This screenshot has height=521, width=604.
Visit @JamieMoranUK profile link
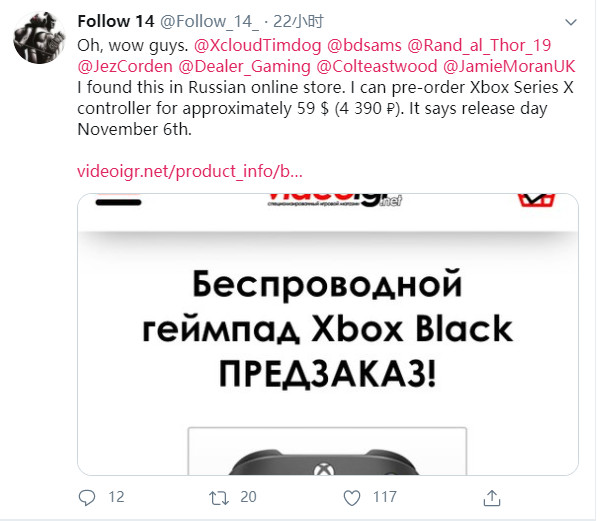coord(509,66)
